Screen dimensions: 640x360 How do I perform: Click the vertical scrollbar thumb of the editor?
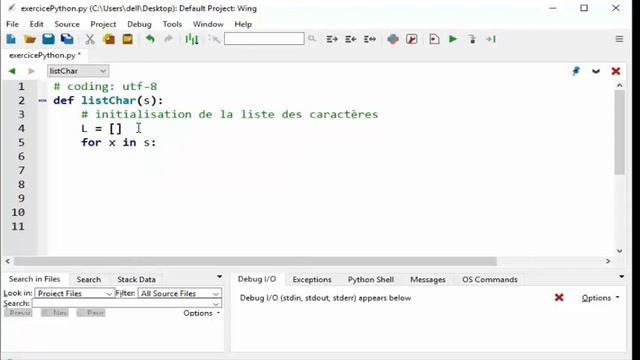[619, 133]
